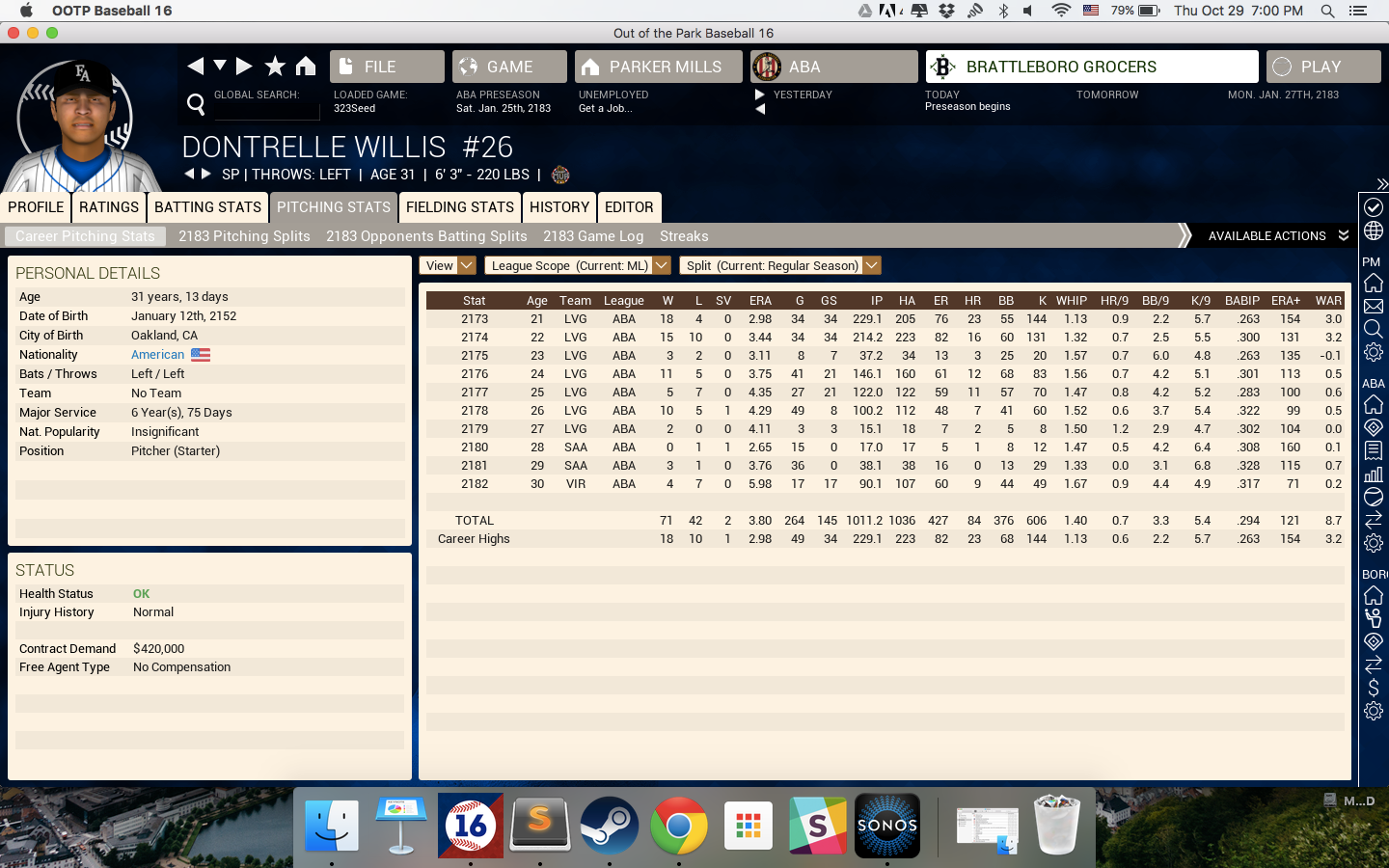Screen dimensions: 1389x868
Task: Expand the League Scope dropdown
Action: (577, 265)
